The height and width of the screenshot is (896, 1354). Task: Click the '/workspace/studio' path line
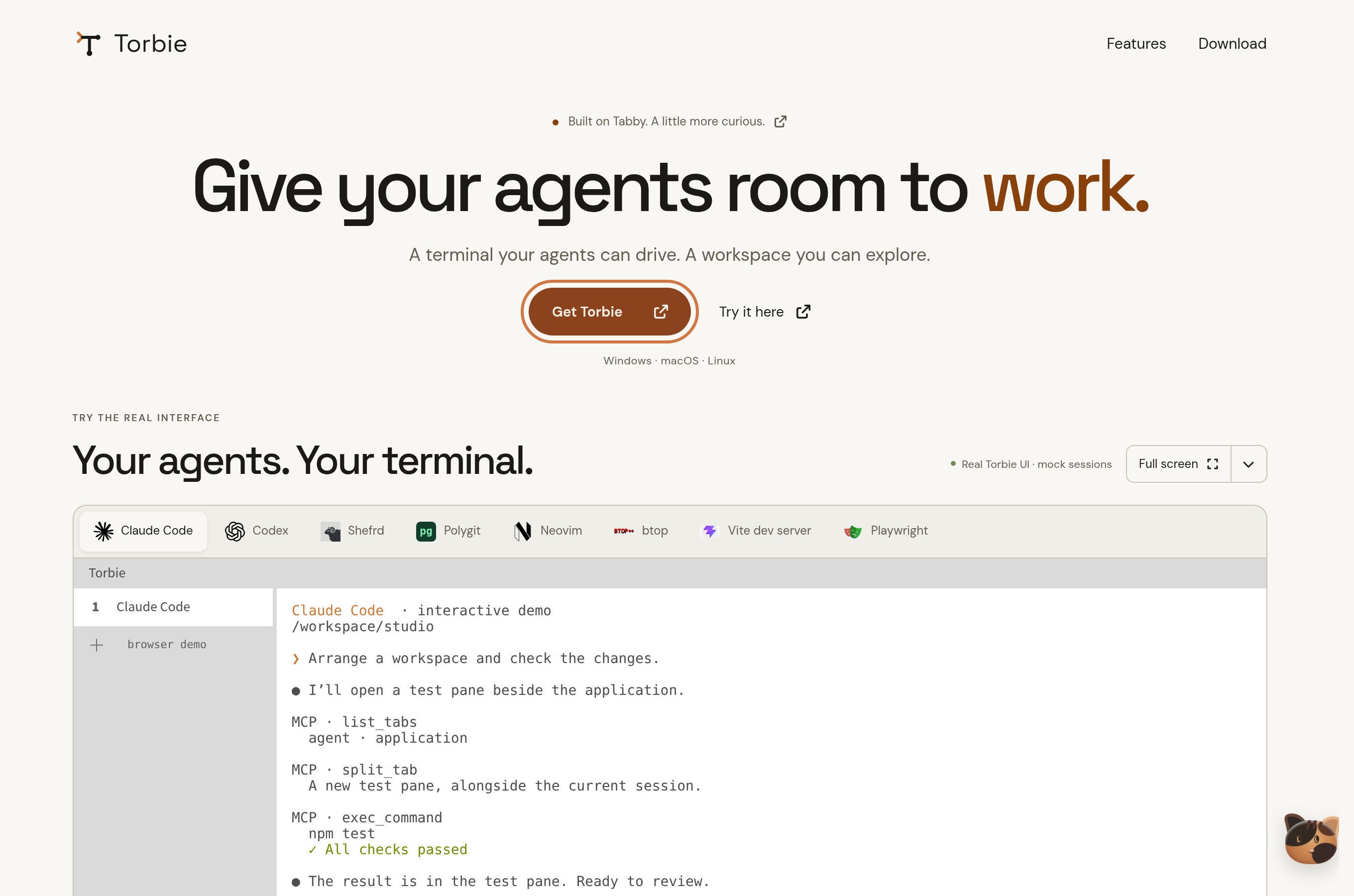[363, 627]
